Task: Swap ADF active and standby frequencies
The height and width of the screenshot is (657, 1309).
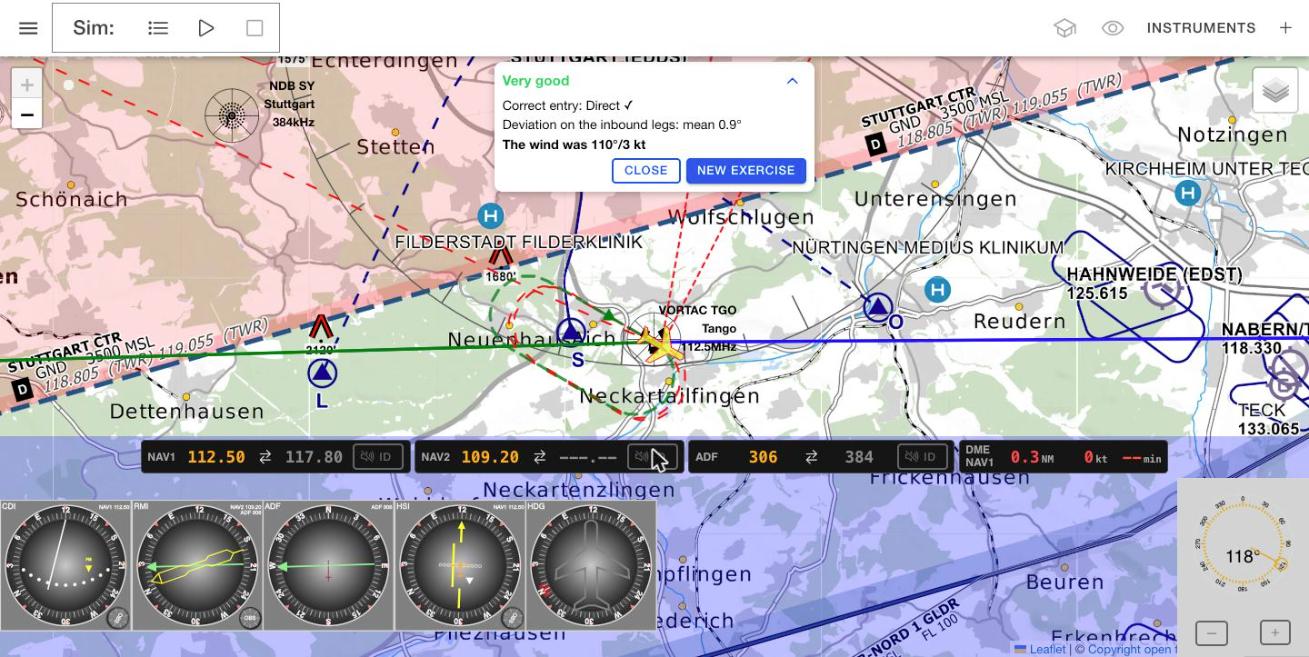Action: pyautogui.click(x=811, y=457)
